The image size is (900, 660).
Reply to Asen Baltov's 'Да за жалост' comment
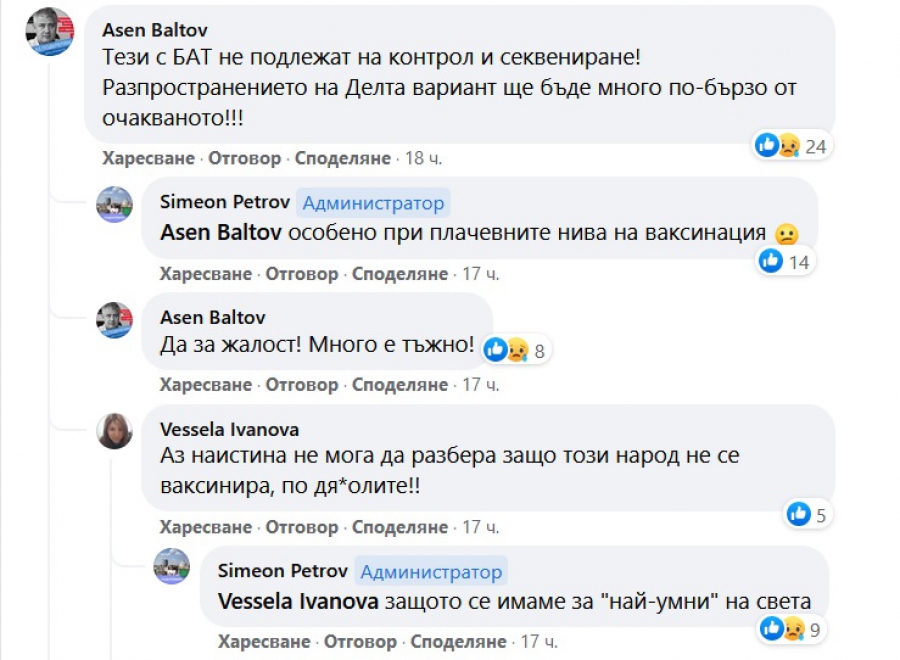pos(302,384)
